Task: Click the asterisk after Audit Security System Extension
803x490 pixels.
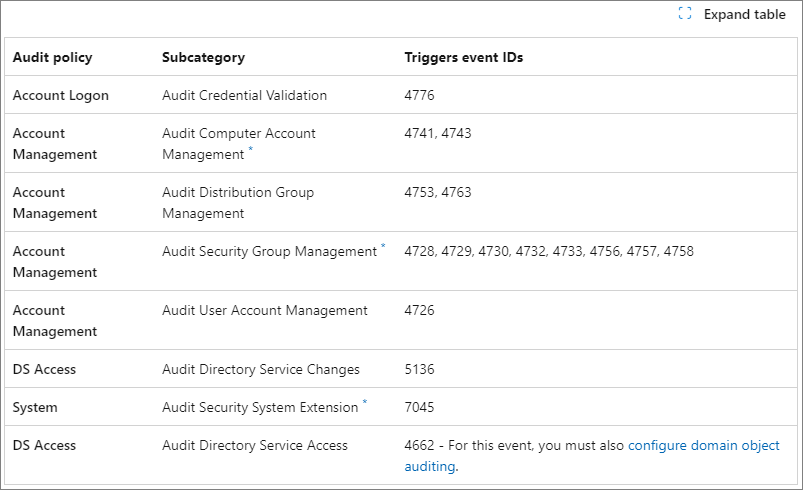Action: click(x=365, y=402)
